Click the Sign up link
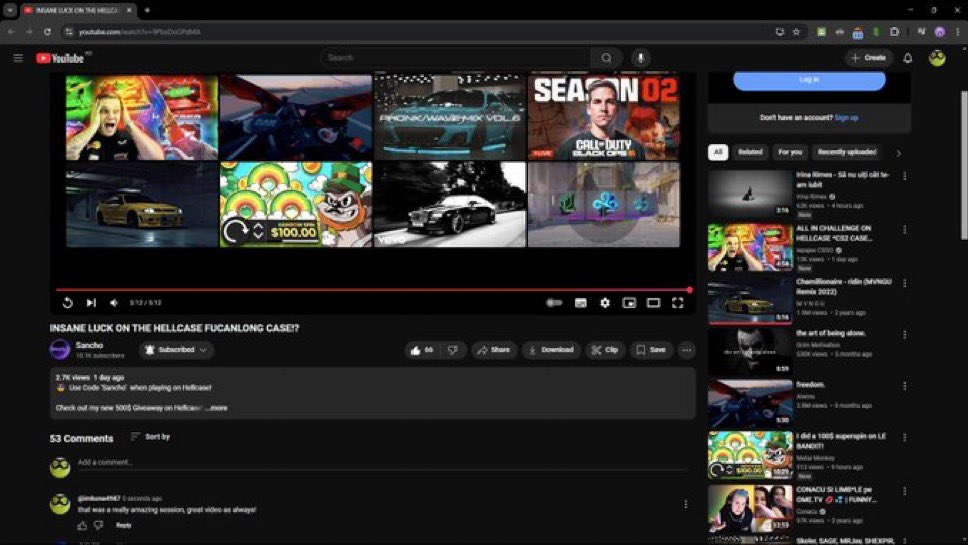 846,118
